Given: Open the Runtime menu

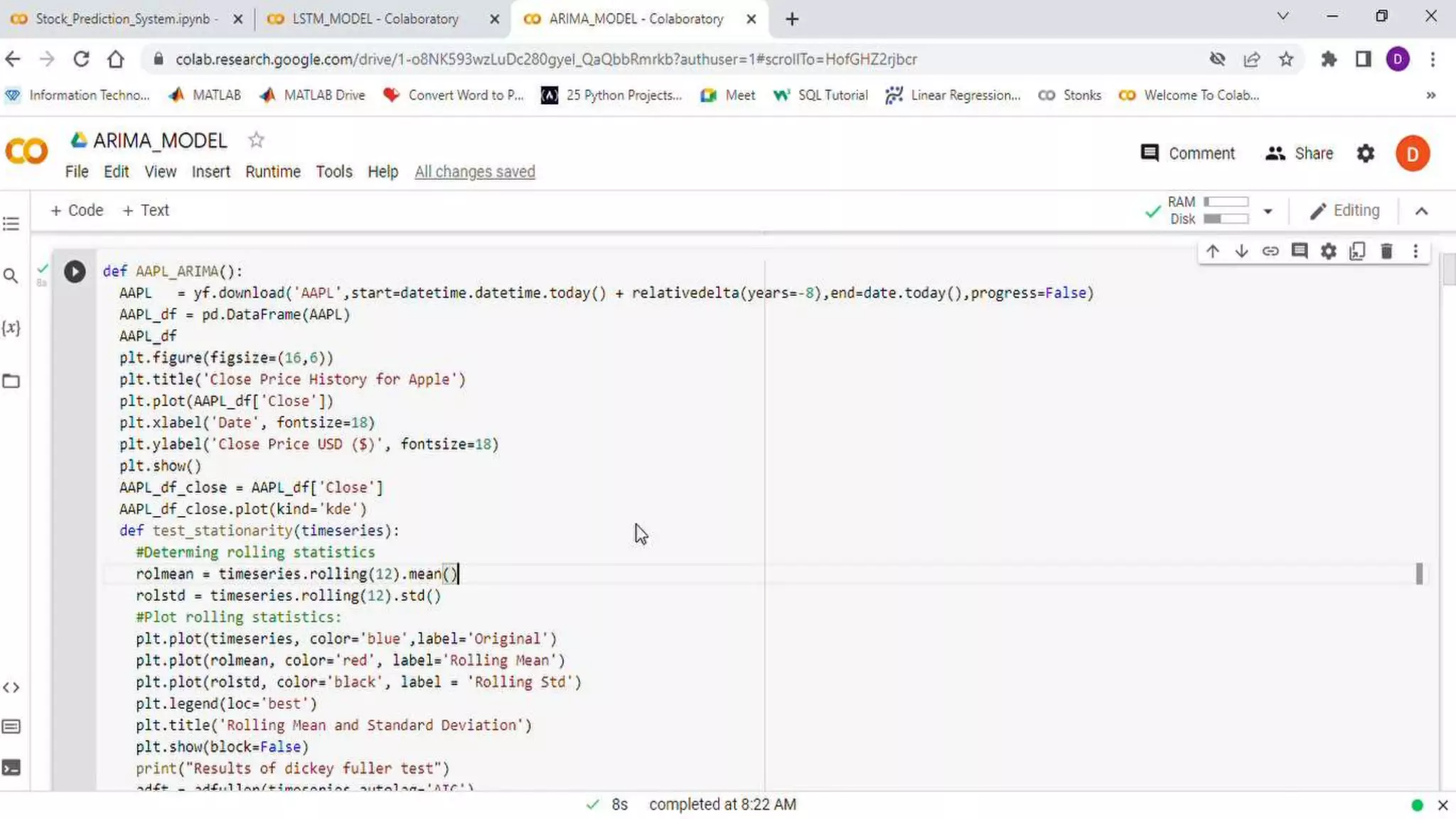Looking at the screenshot, I should pyautogui.click(x=272, y=171).
